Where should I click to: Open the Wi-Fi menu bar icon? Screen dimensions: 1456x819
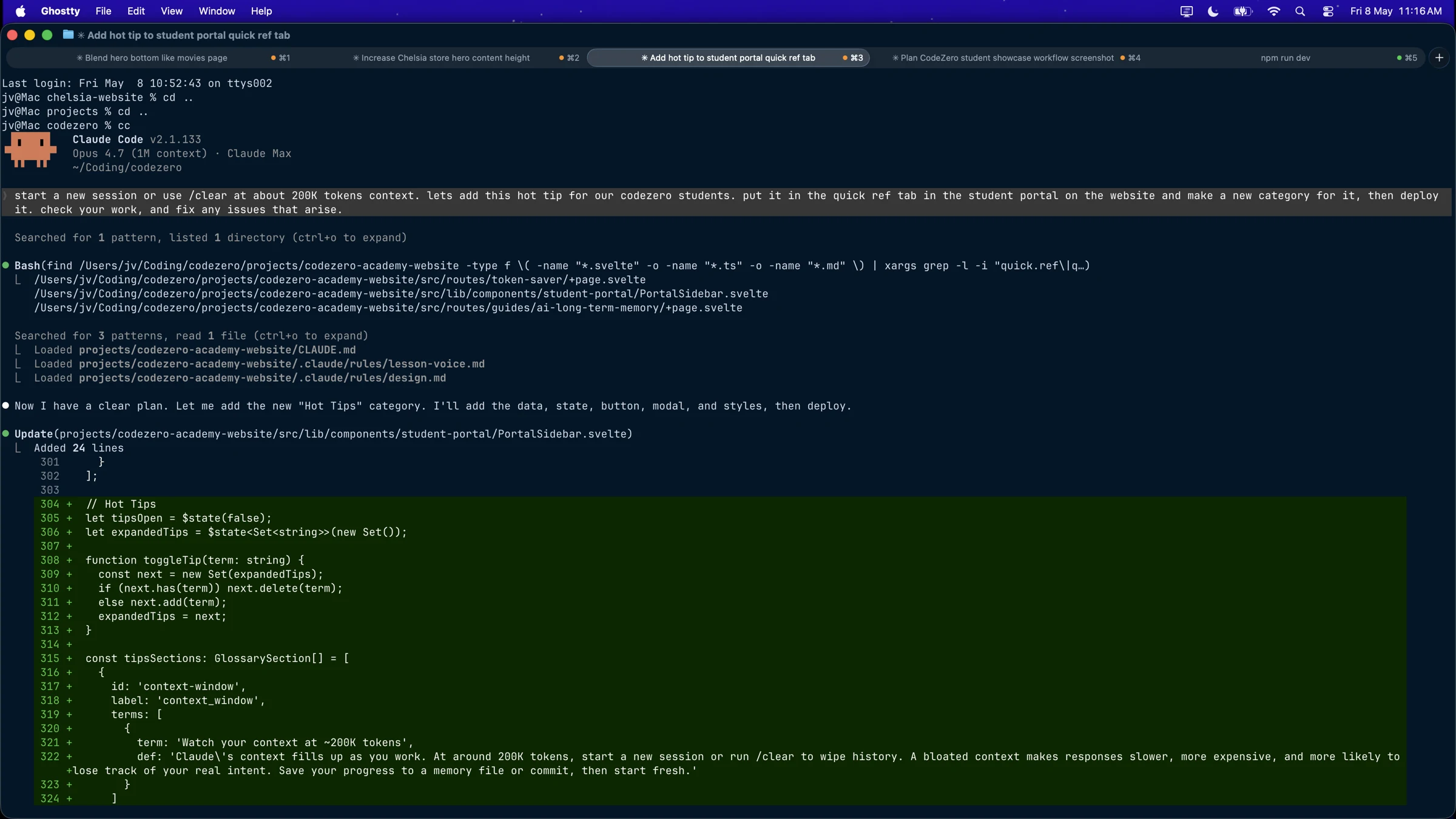pos(1274,11)
